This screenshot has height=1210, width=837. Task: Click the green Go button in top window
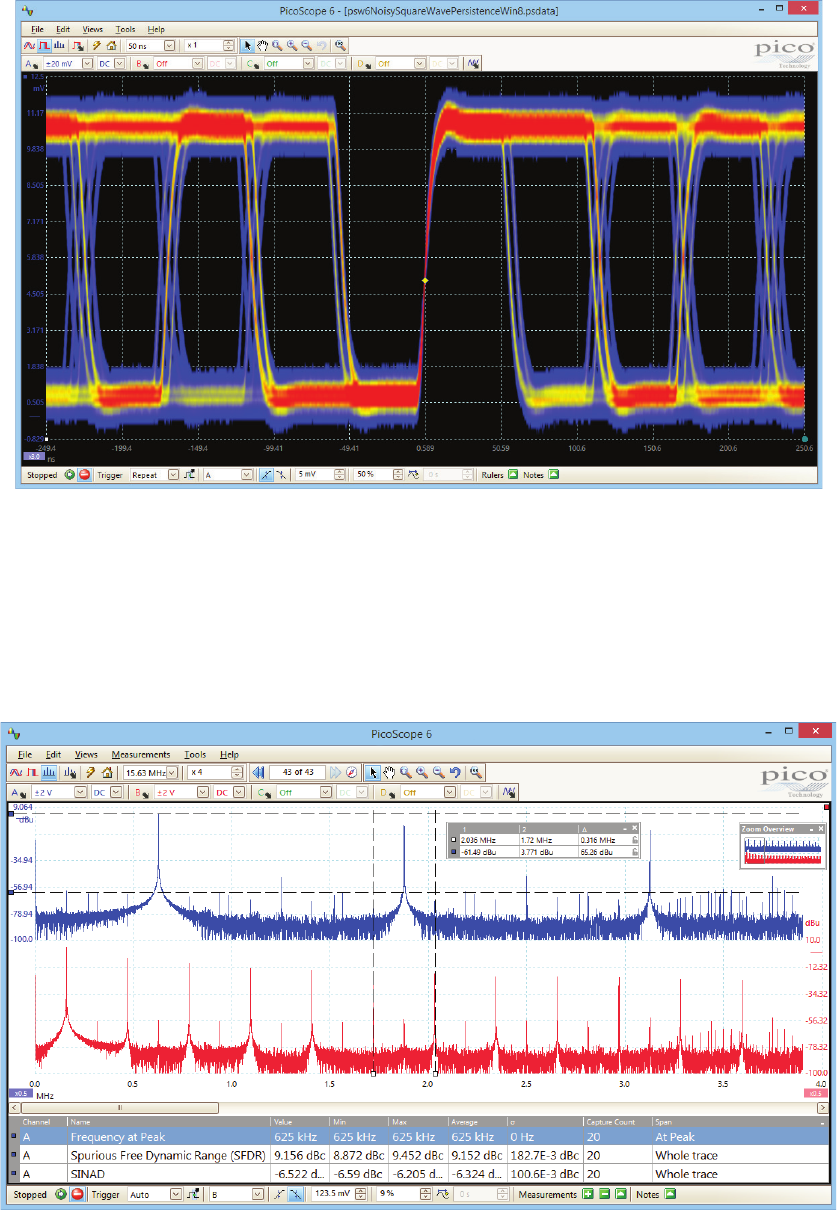(70, 475)
